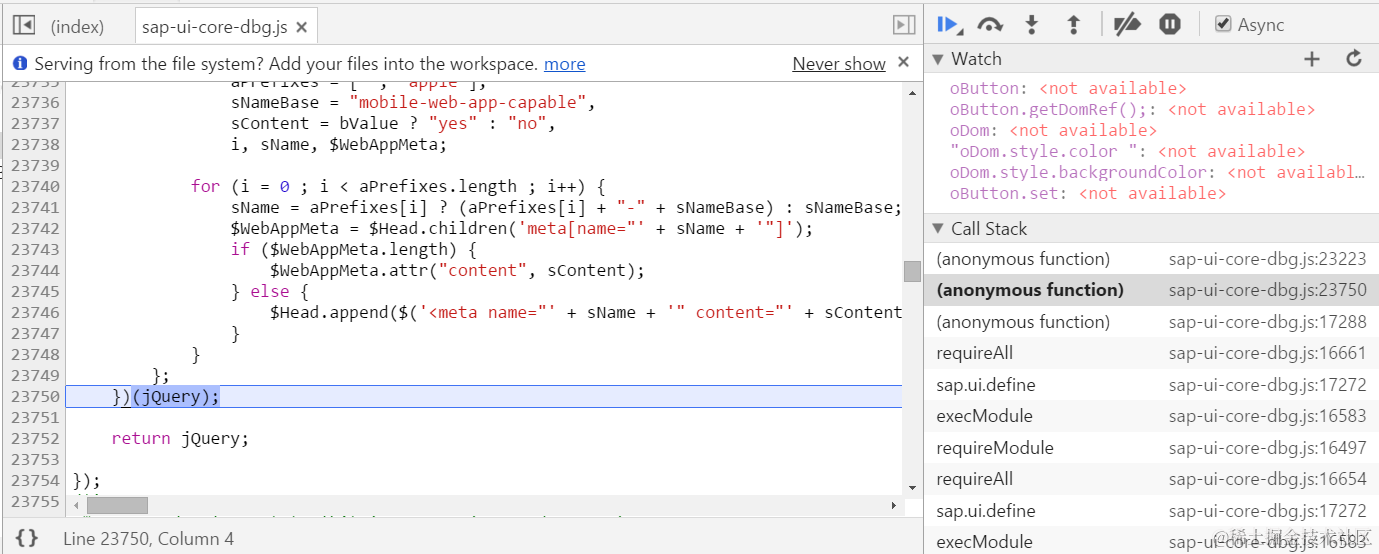The width and height of the screenshot is (1379, 554).
Task: Select call stack frame at line 23750
Action: 1152,290
